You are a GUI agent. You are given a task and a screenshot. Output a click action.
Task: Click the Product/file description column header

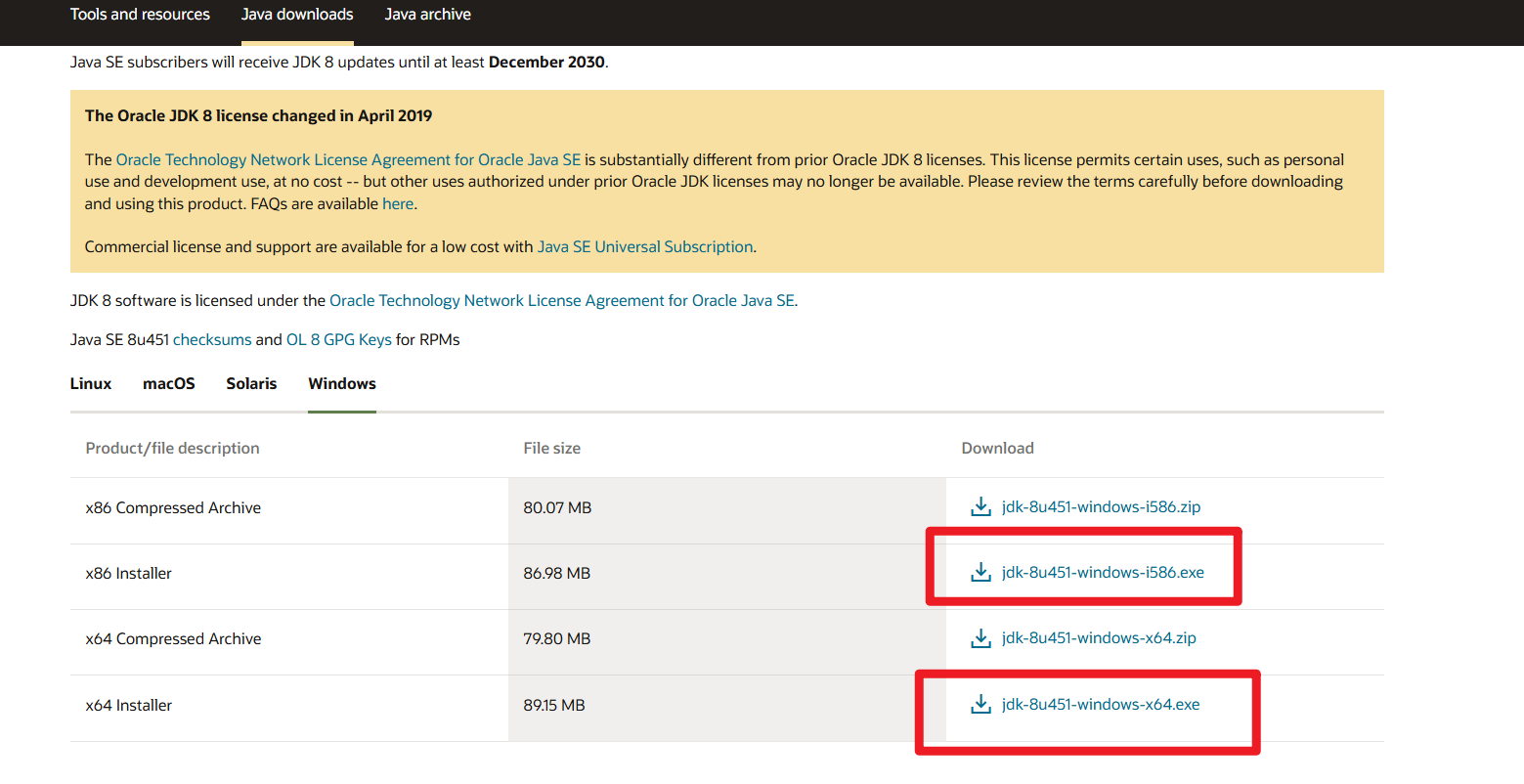coord(172,448)
